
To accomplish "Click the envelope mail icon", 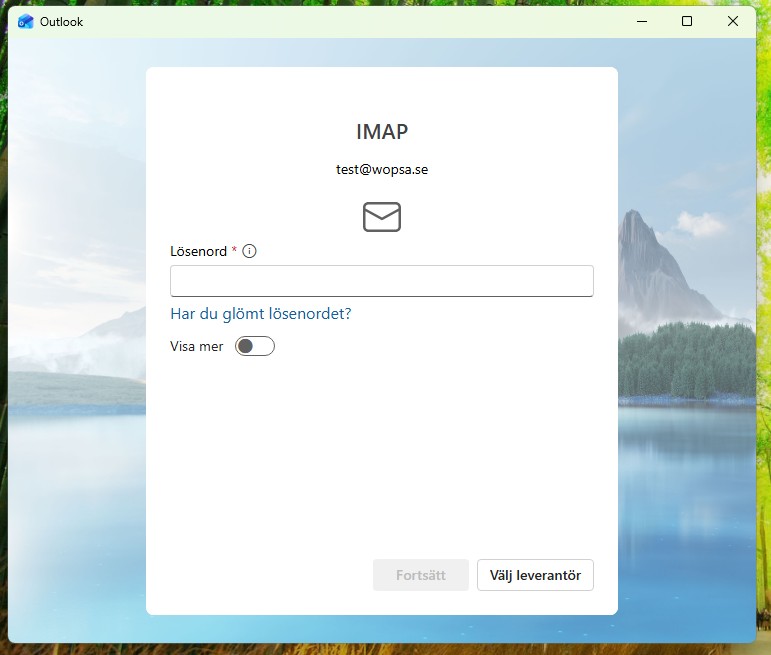I will (x=382, y=217).
